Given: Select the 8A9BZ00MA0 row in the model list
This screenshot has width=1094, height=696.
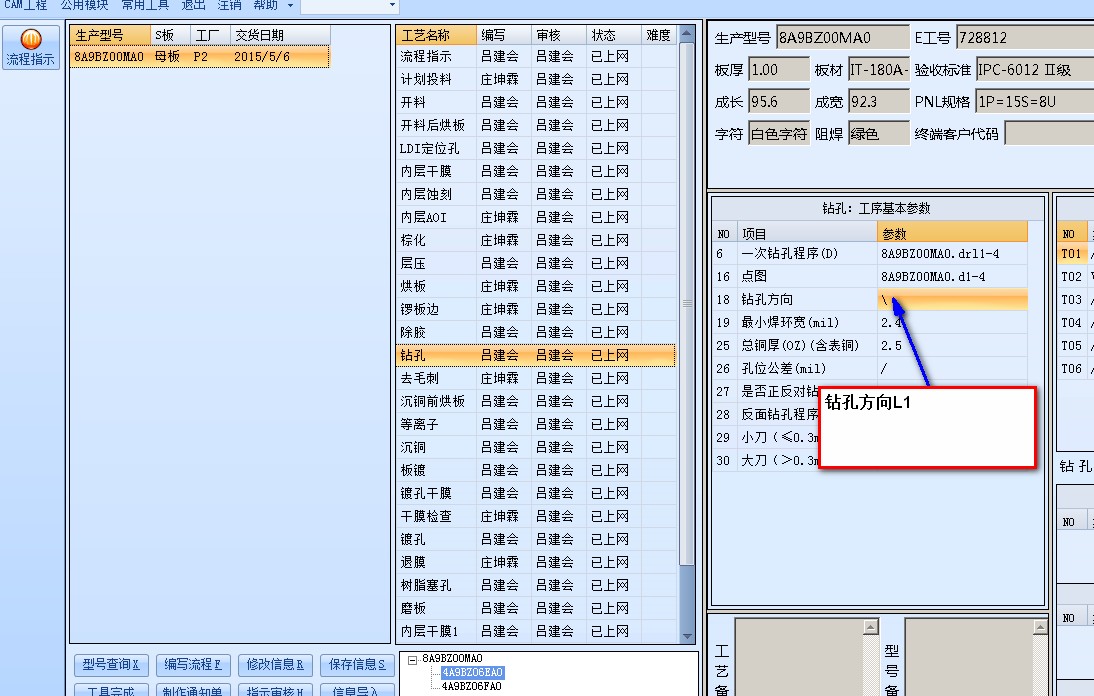Looking at the screenshot, I should click(200, 56).
